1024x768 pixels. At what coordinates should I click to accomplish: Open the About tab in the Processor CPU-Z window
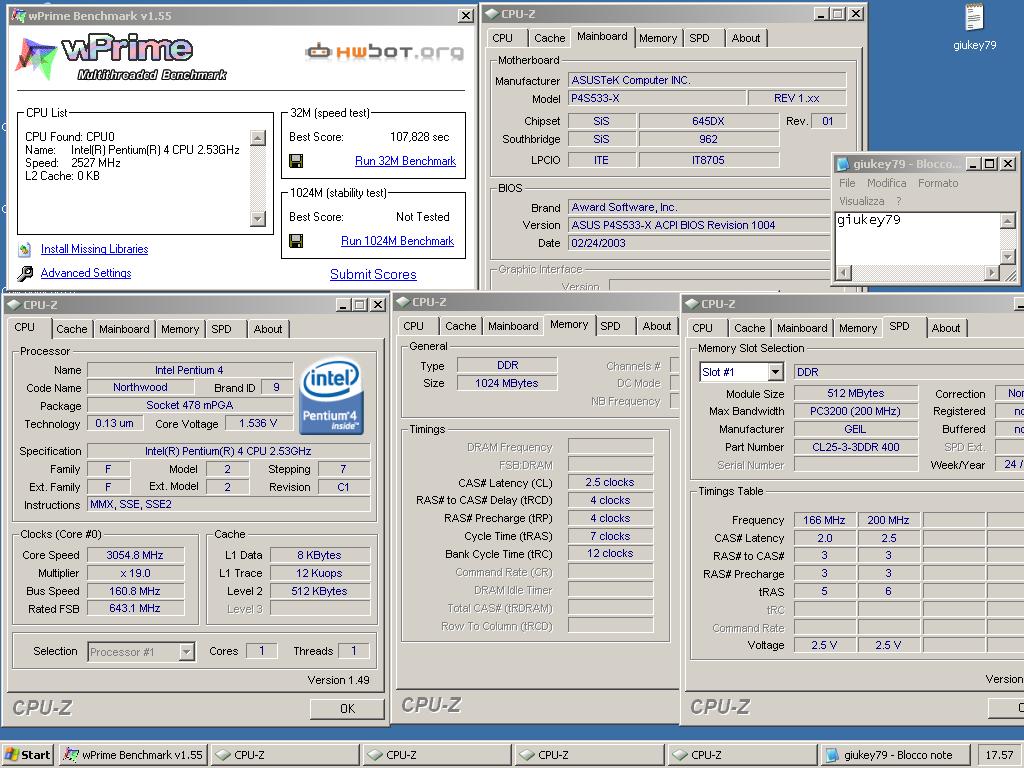(x=268, y=329)
